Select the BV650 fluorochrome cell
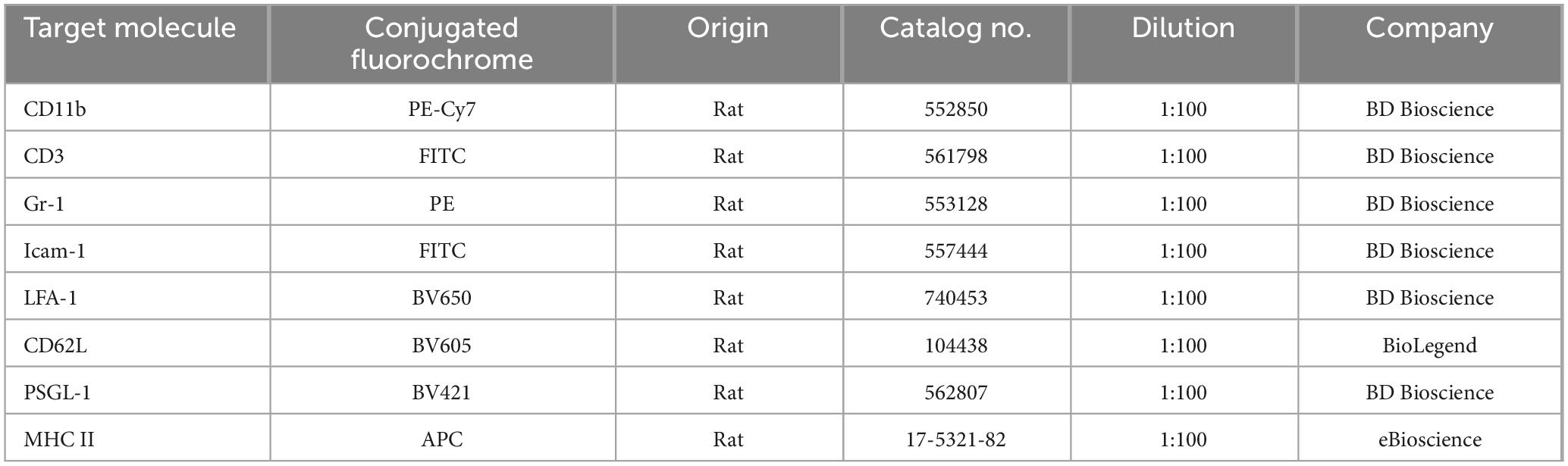The image size is (1568, 466). pos(441,298)
